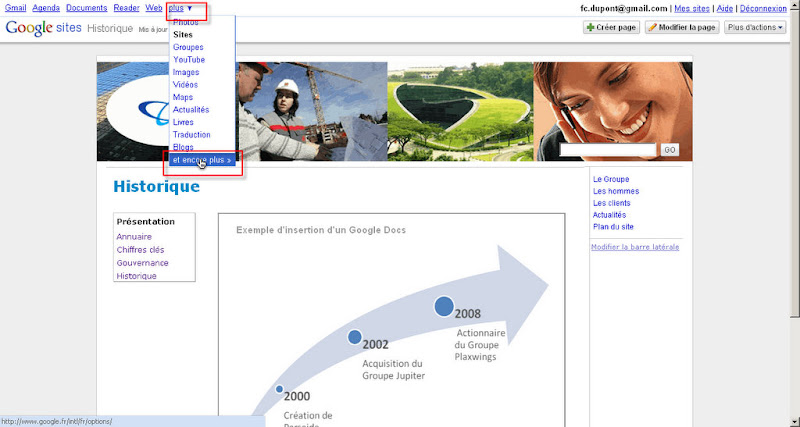This screenshot has height=427, width=800.
Task: Click the Présentation box heading
Action: [x=145, y=222]
